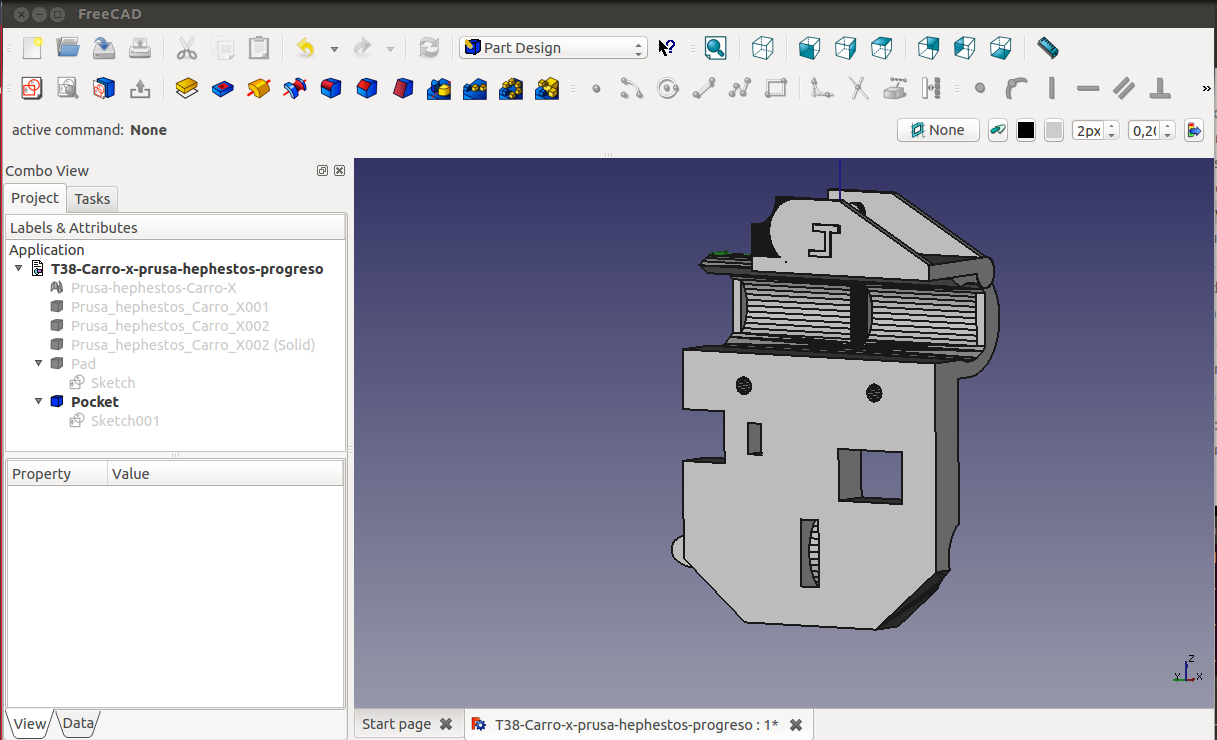Close the Start page tab

[446, 724]
